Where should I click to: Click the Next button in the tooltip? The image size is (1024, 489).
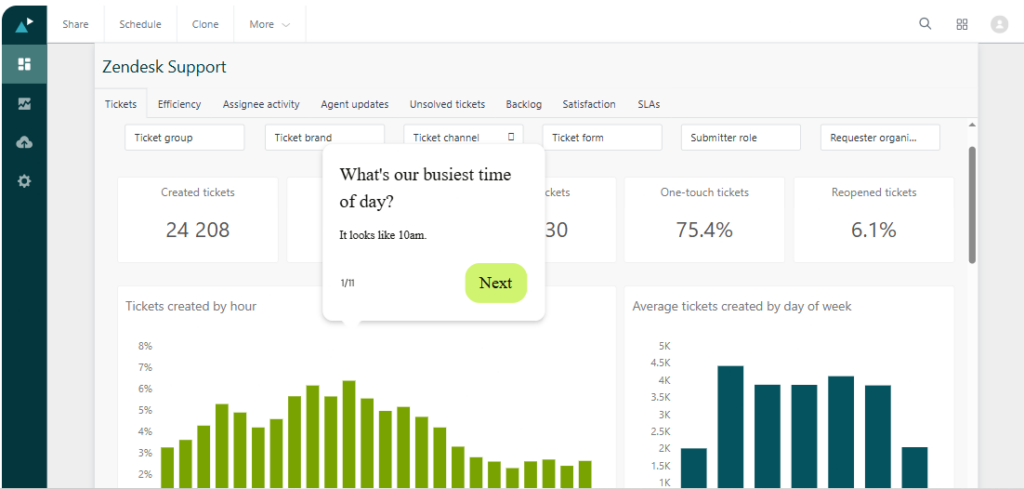click(496, 283)
